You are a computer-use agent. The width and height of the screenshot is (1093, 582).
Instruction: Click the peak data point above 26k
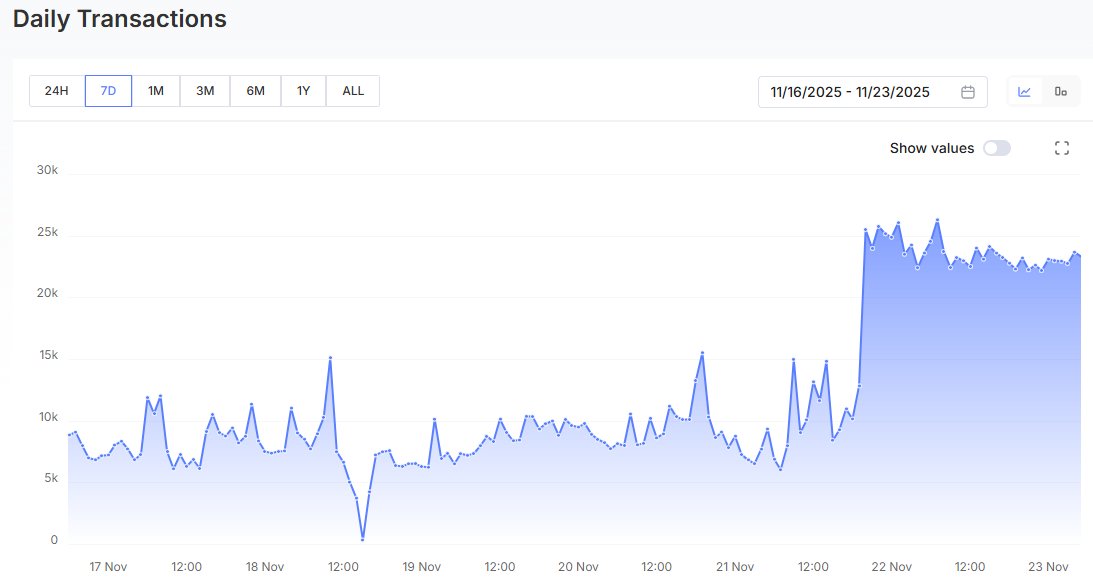(938, 218)
